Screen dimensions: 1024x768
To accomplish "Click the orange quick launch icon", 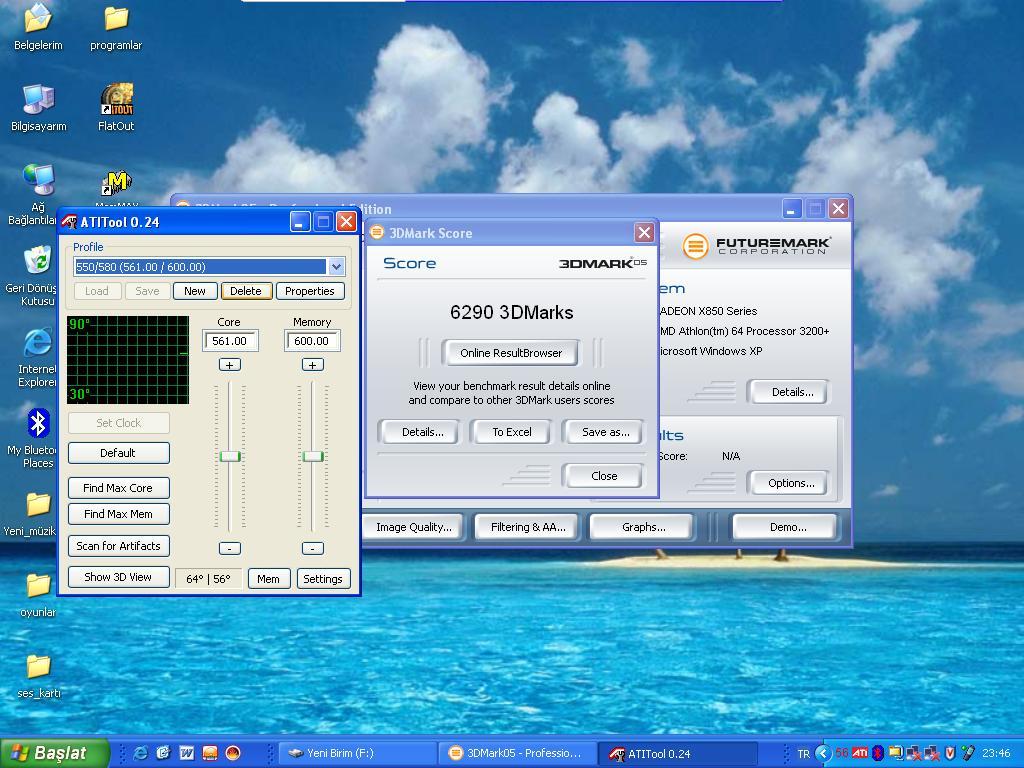I will 210,753.
